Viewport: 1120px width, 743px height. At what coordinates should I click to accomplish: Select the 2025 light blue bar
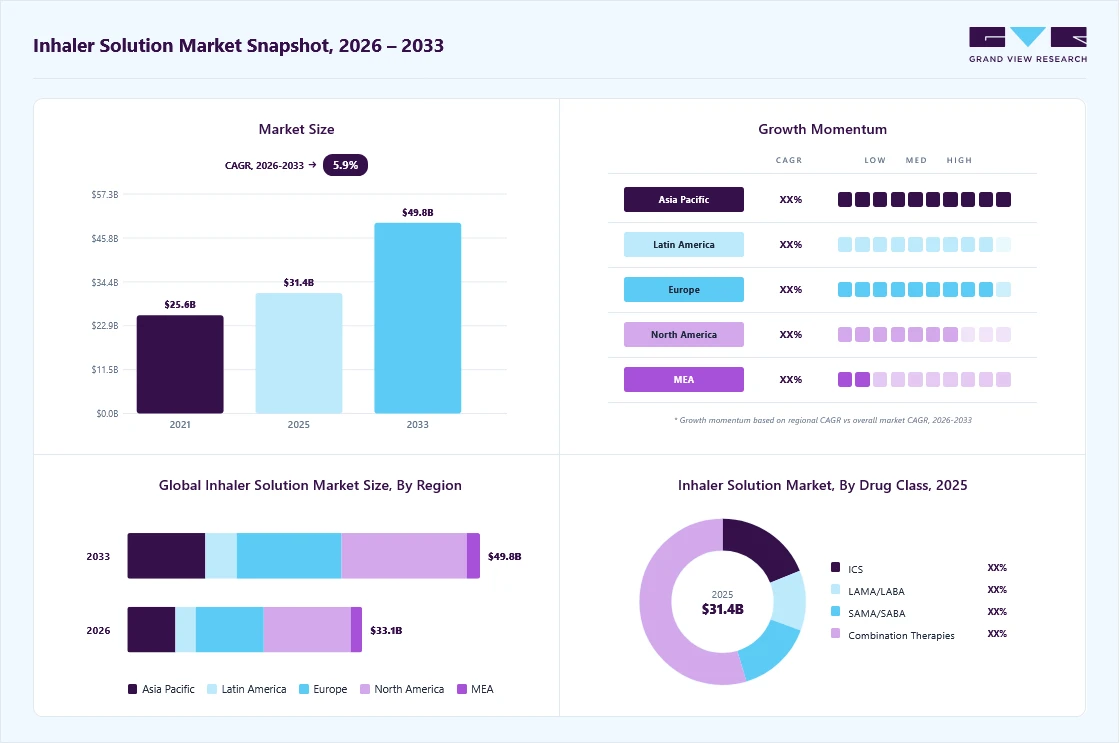[299, 353]
